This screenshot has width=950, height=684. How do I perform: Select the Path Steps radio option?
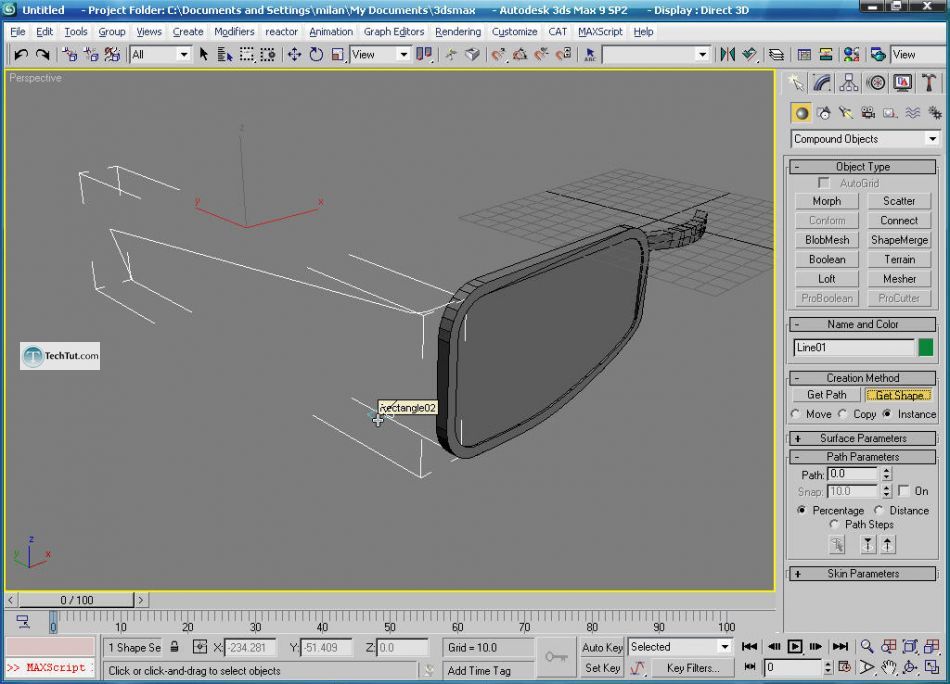click(834, 524)
